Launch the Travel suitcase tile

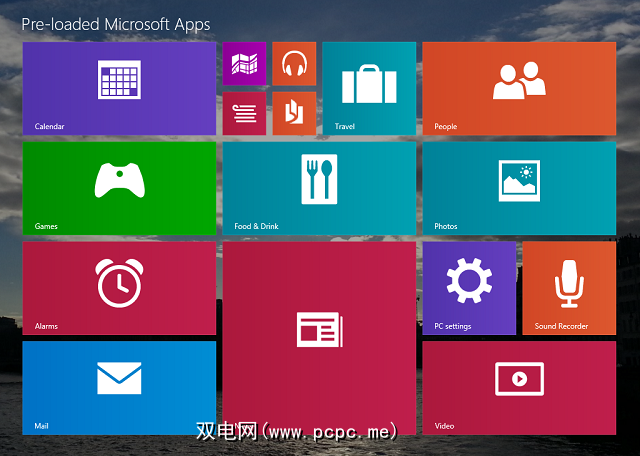(369, 88)
